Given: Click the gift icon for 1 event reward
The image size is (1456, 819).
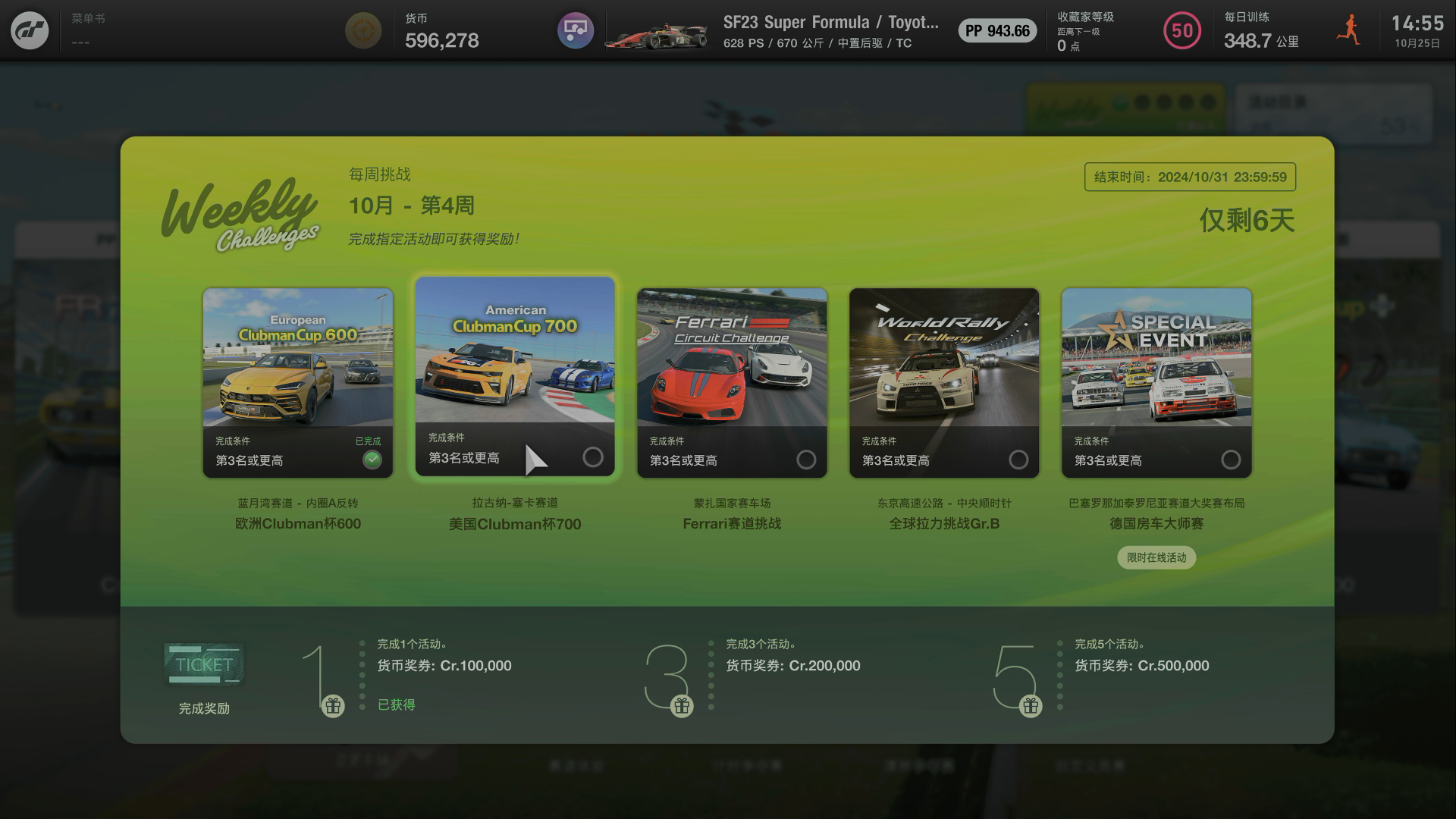Looking at the screenshot, I should click(x=333, y=706).
